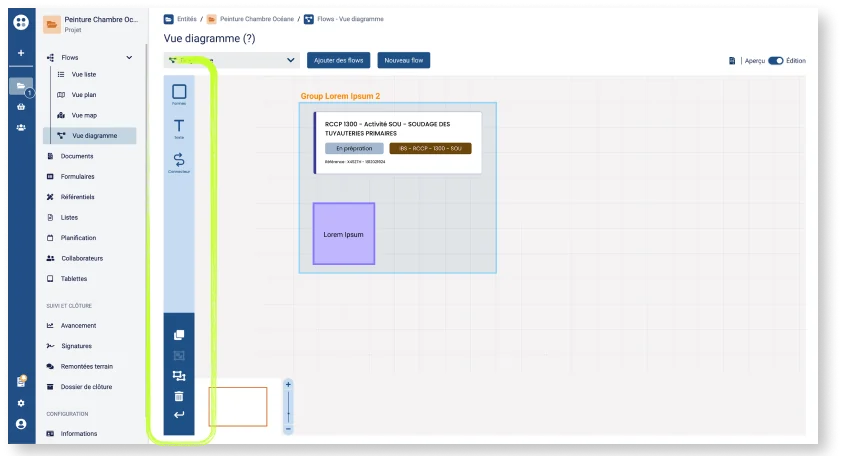Screen dimensions: 842x456
Task: Select the Formes shape tool
Action: coord(179,94)
